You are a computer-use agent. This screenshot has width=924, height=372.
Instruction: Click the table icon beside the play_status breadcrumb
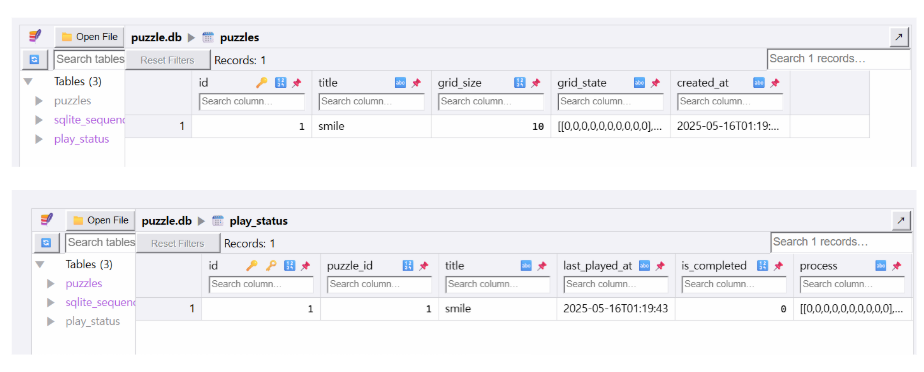tap(217, 221)
